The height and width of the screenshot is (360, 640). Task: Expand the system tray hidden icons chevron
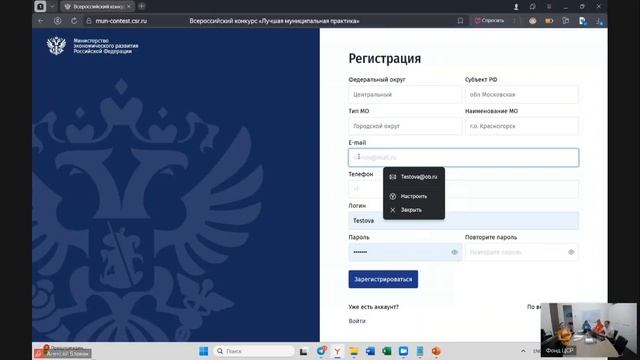523,351
